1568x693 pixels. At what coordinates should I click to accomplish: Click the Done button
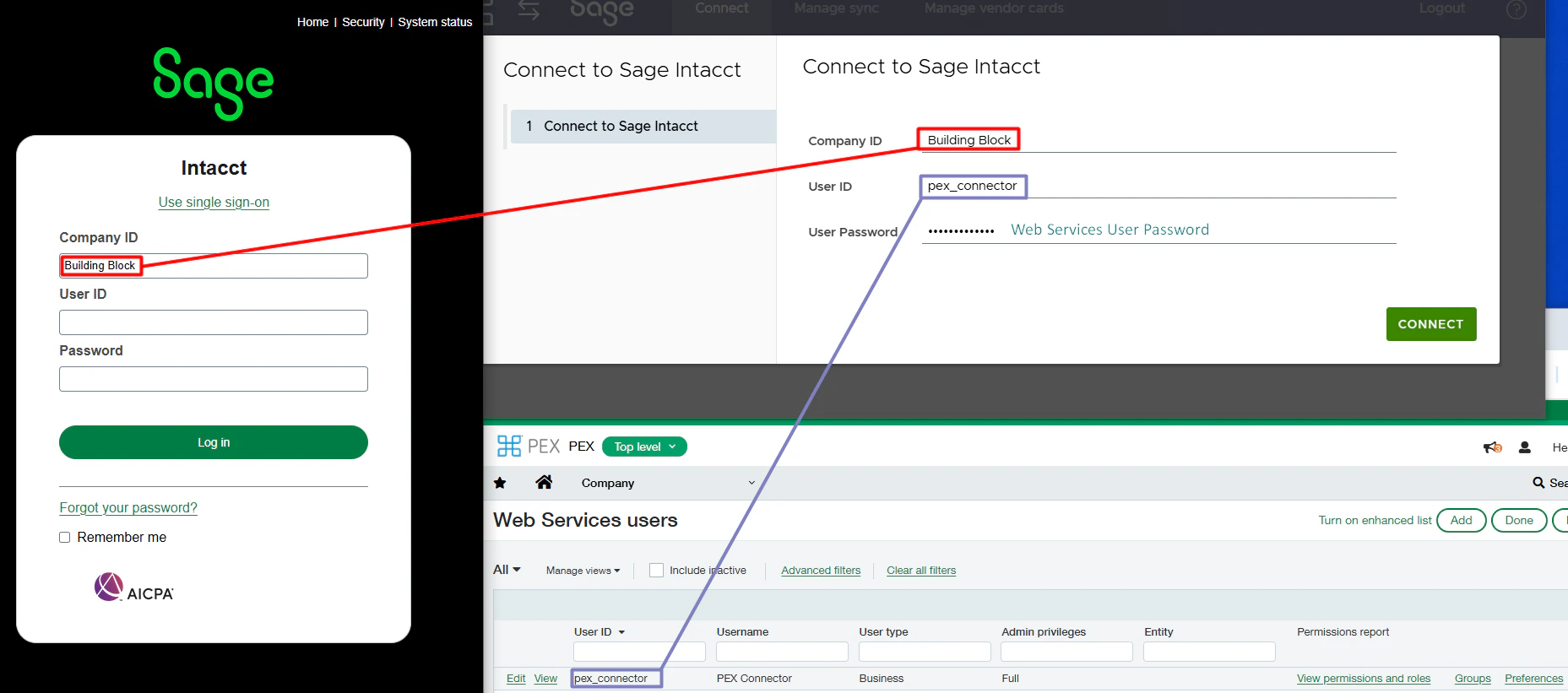pyautogui.click(x=1519, y=521)
